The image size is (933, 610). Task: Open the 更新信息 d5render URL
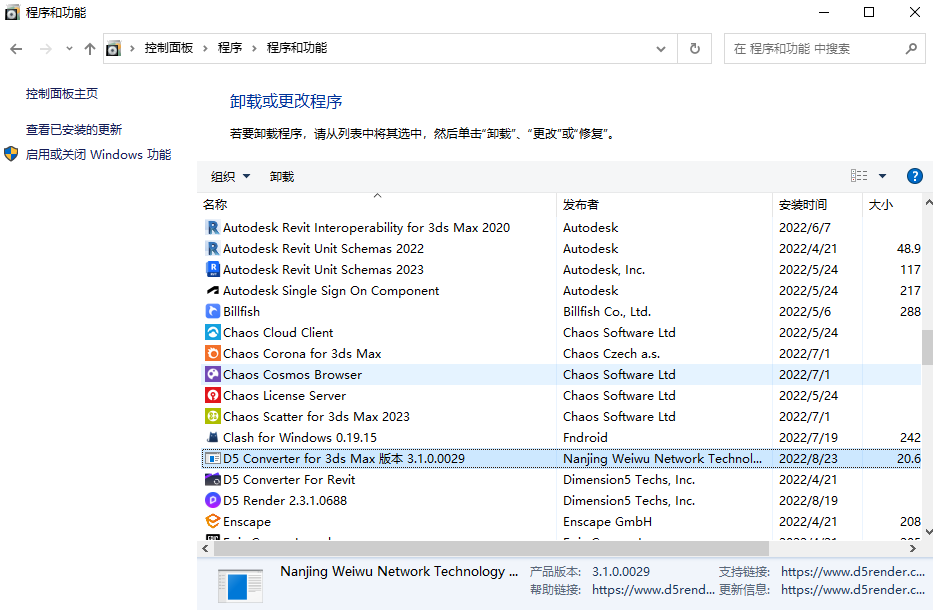pyautogui.click(x=853, y=590)
